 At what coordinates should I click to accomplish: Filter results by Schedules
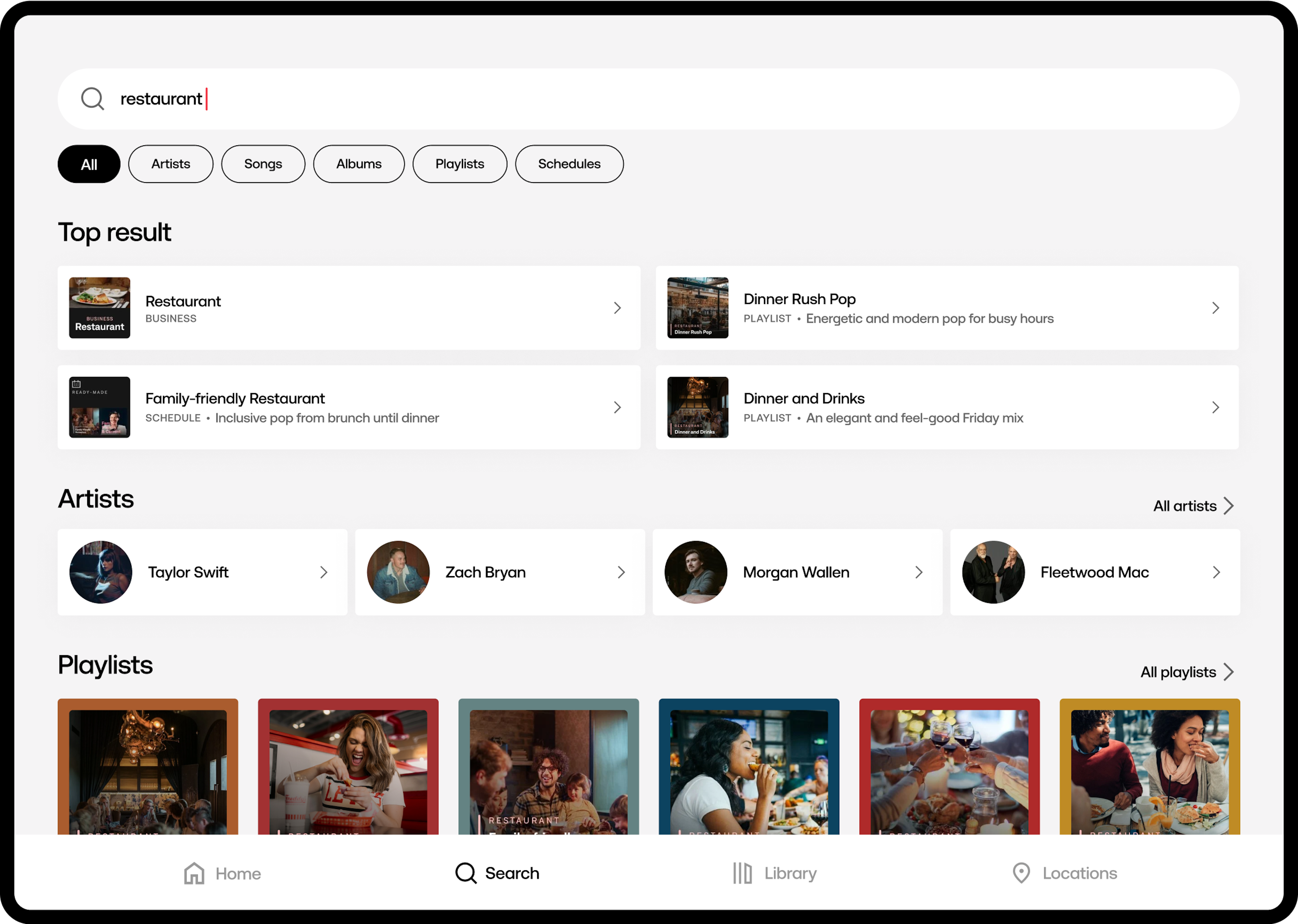tap(569, 164)
